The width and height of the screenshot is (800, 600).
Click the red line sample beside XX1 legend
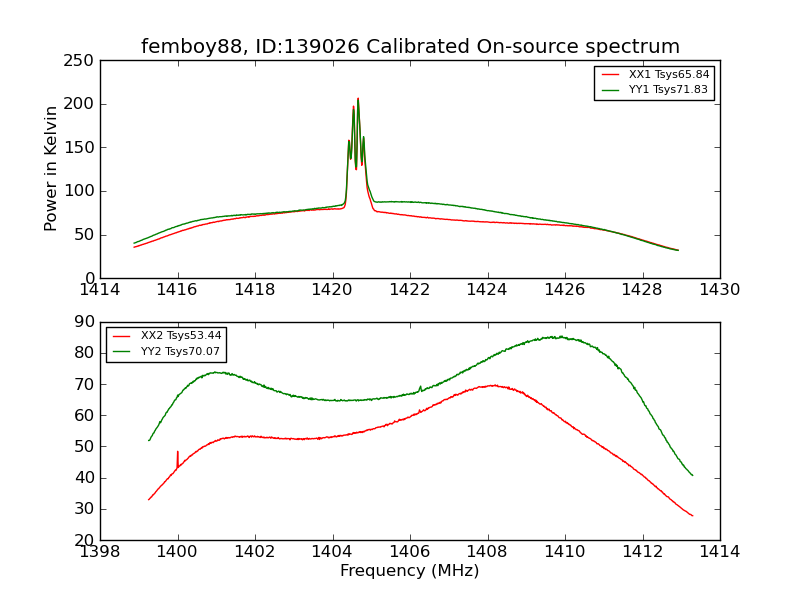tap(611, 75)
